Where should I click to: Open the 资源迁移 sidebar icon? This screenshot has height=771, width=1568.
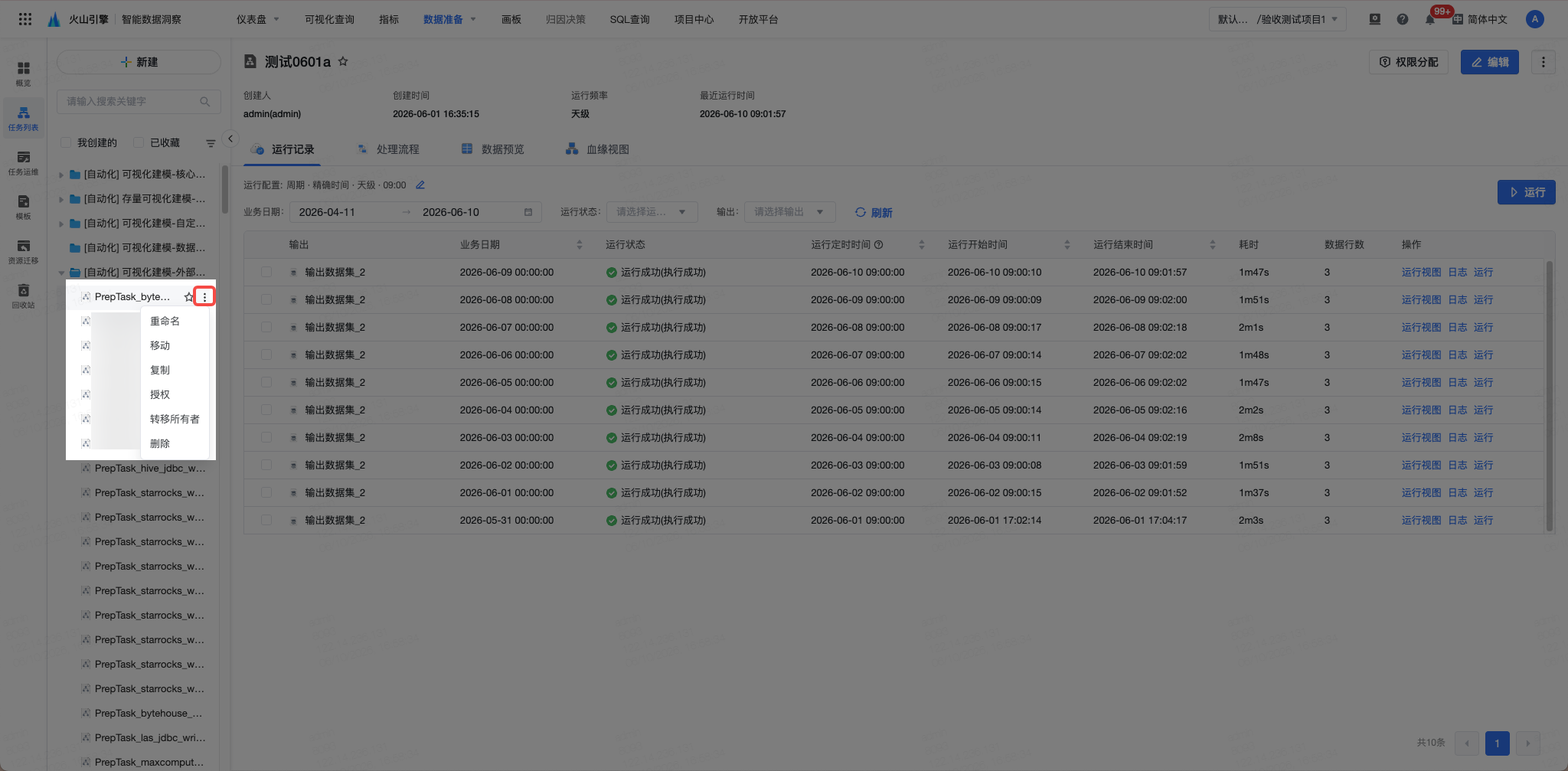pos(24,251)
